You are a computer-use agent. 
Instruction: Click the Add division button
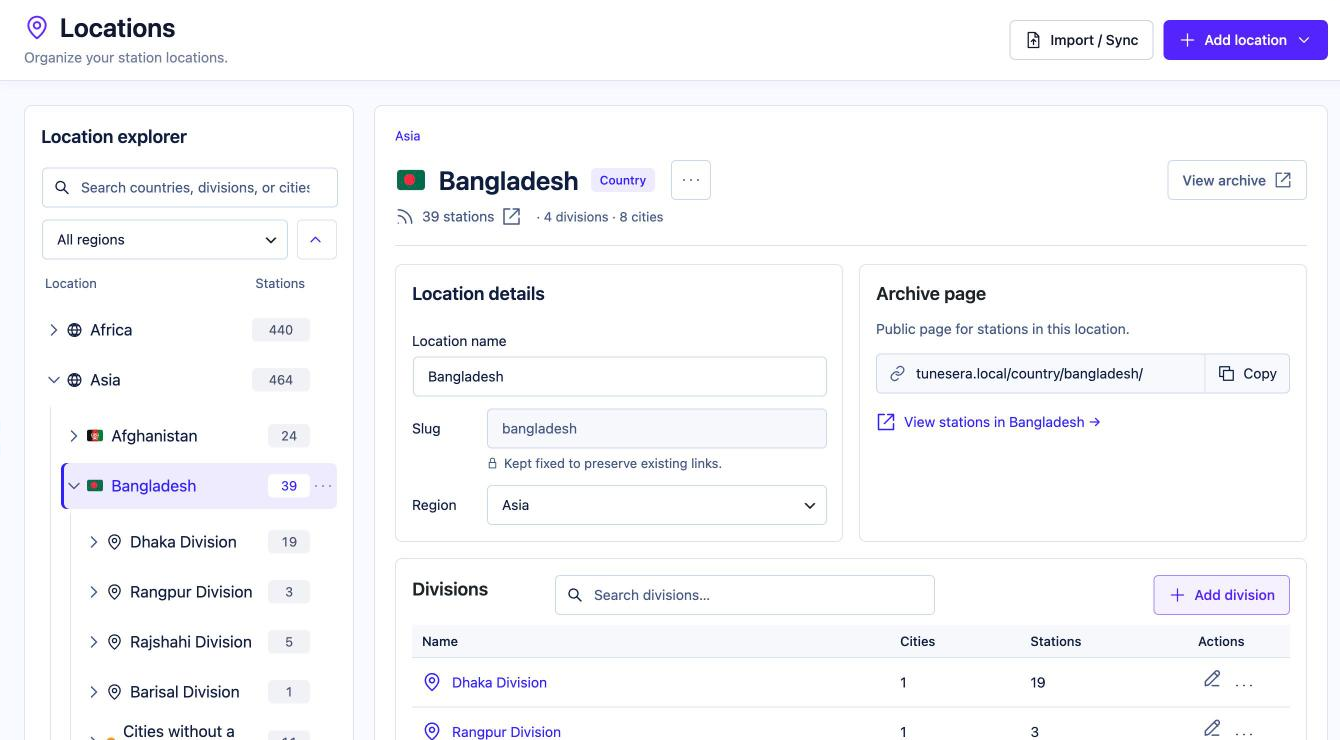1221,595
